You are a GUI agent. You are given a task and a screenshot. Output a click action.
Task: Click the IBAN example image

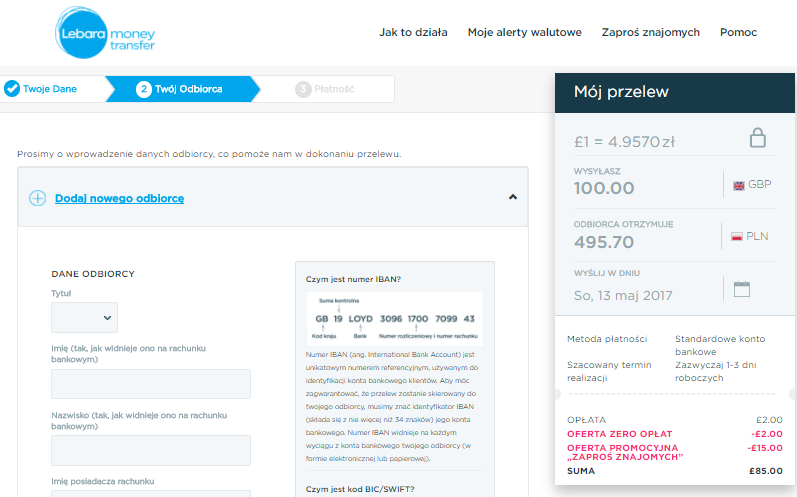coord(394,319)
